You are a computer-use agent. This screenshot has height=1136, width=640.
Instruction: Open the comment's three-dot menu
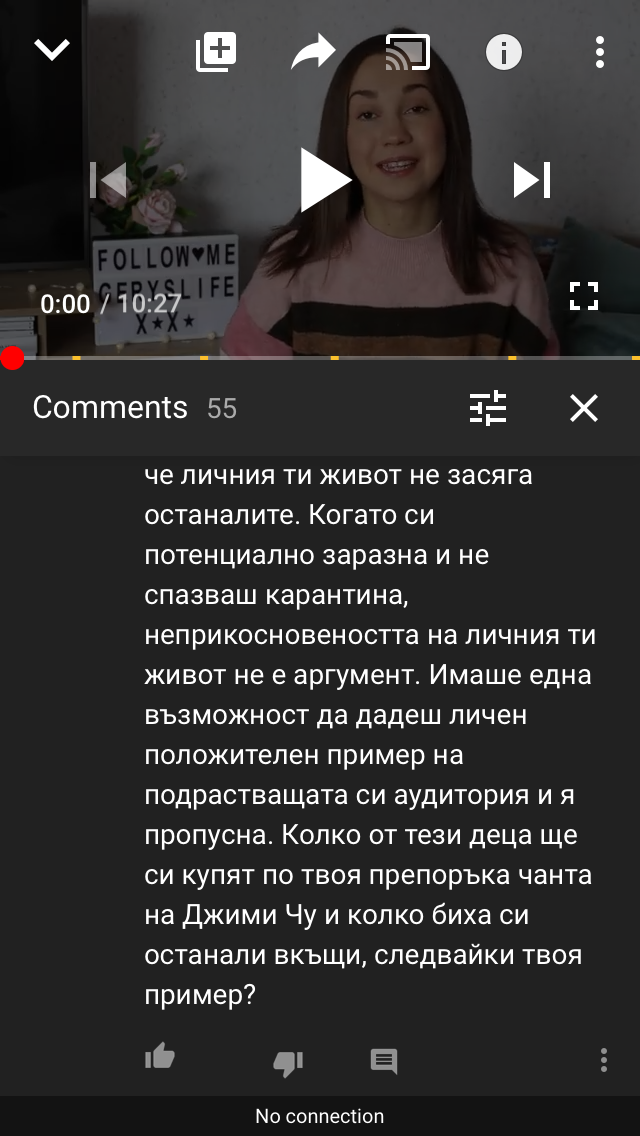click(604, 1060)
